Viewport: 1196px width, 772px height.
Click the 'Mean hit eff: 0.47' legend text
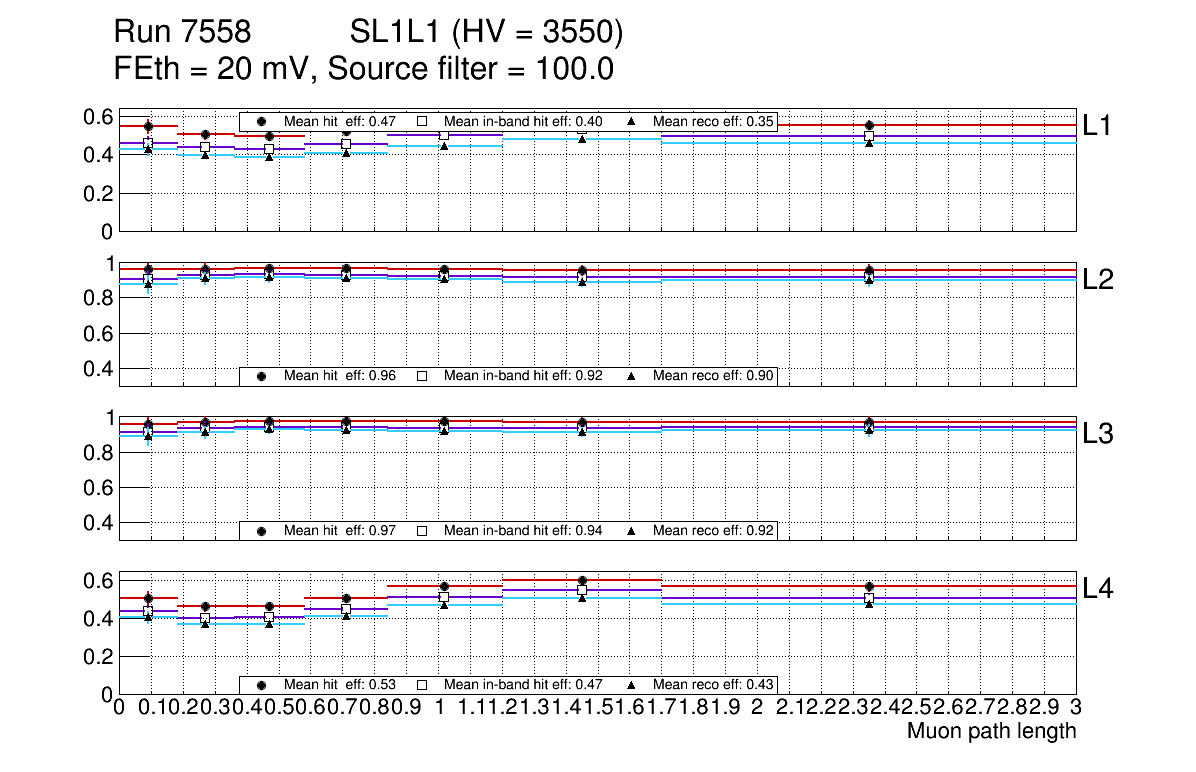coord(340,122)
